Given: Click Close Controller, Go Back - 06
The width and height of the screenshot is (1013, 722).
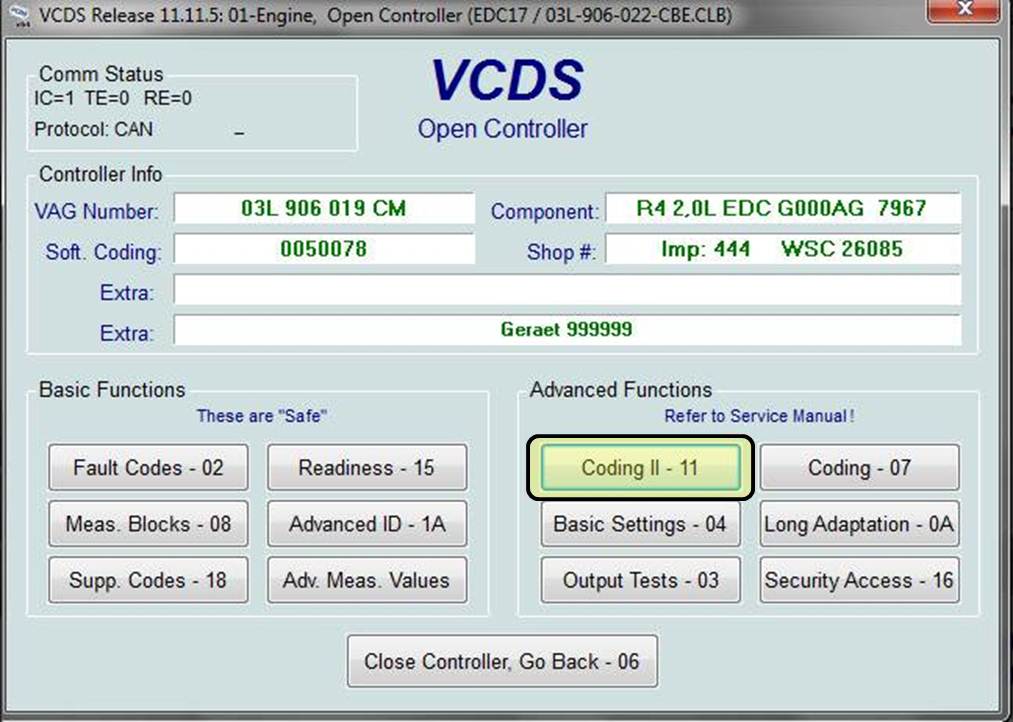Looking at the screenshot, I should click(x=502, y=661).
